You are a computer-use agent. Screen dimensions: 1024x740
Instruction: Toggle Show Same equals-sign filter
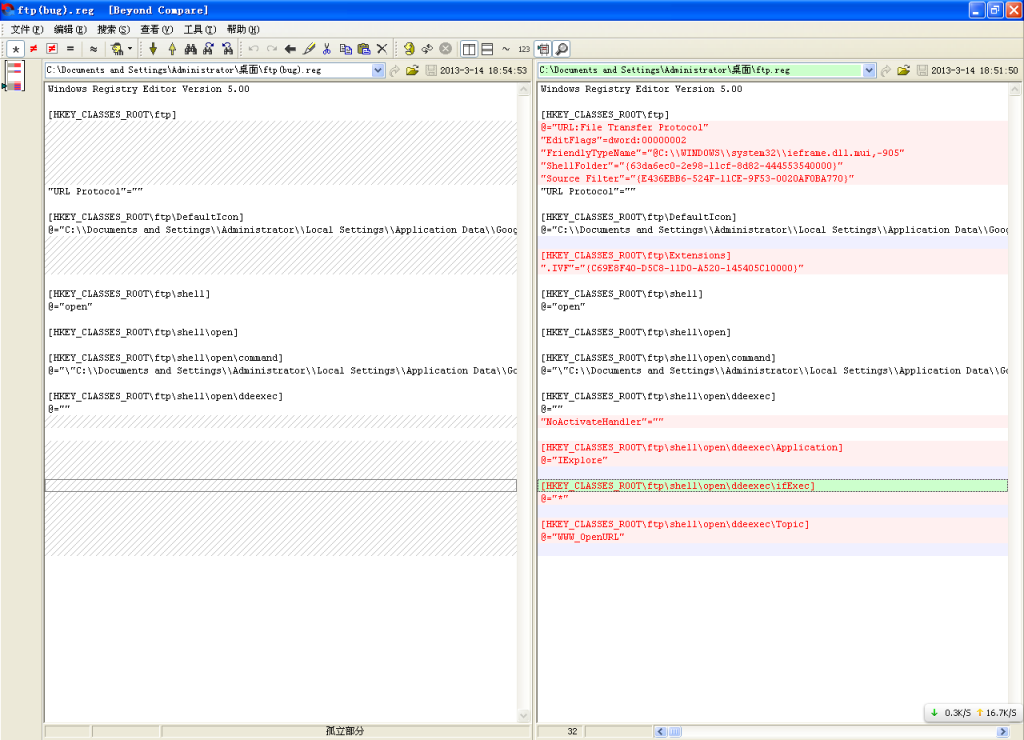point(70,48)
